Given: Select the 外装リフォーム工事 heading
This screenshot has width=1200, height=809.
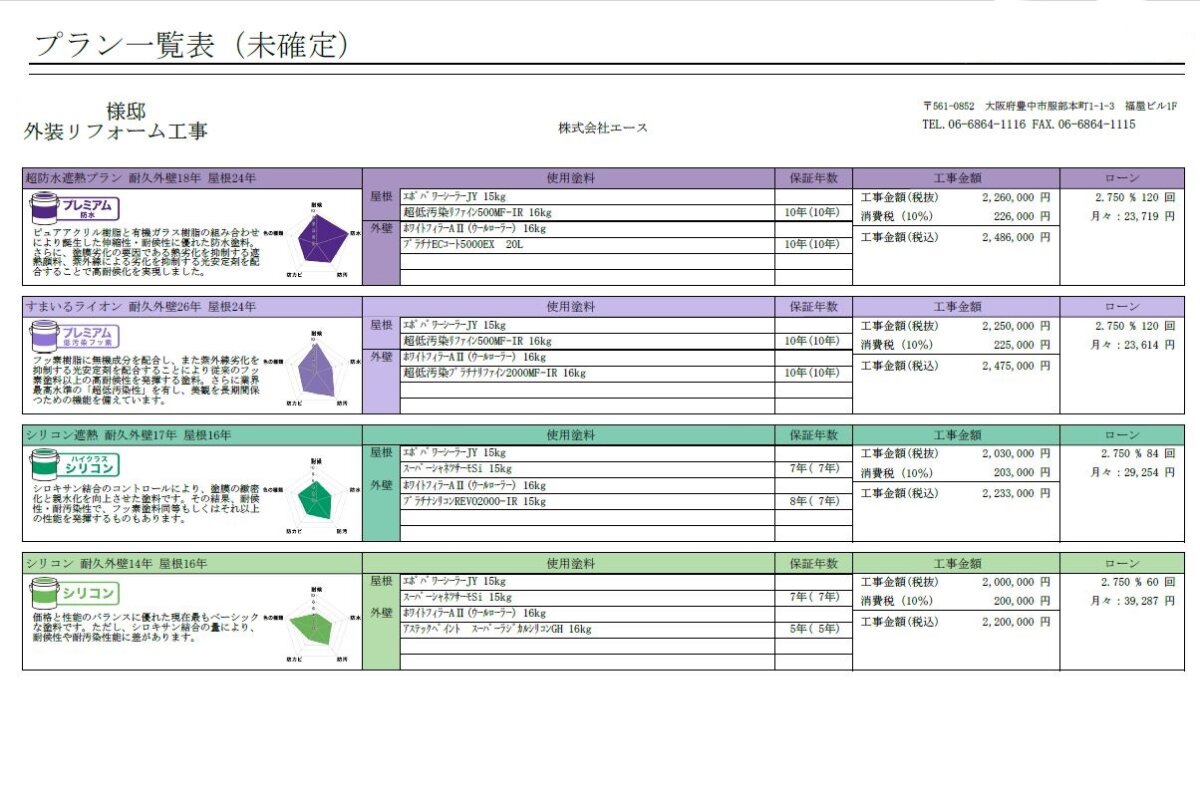Looking at the screenshot, I should [116, 131].
